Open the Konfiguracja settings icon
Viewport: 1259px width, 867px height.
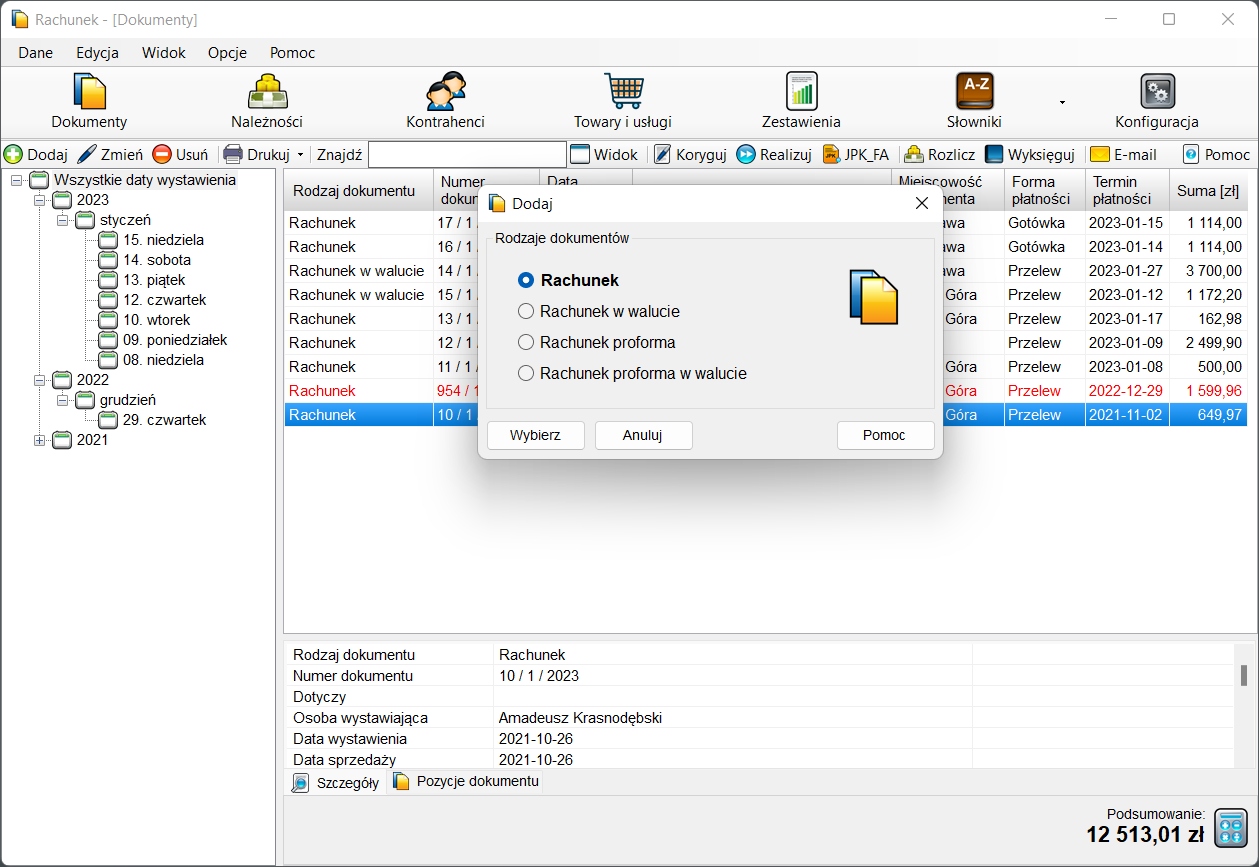(x=1157, y=92)
